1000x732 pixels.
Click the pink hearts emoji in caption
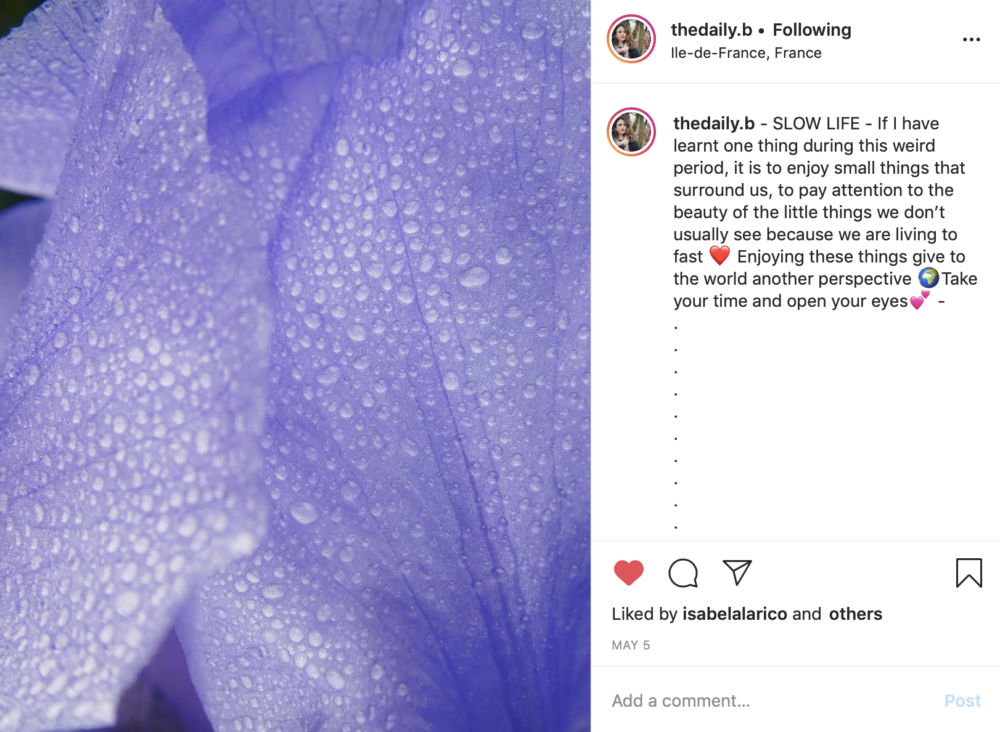[x=919, y=300]
